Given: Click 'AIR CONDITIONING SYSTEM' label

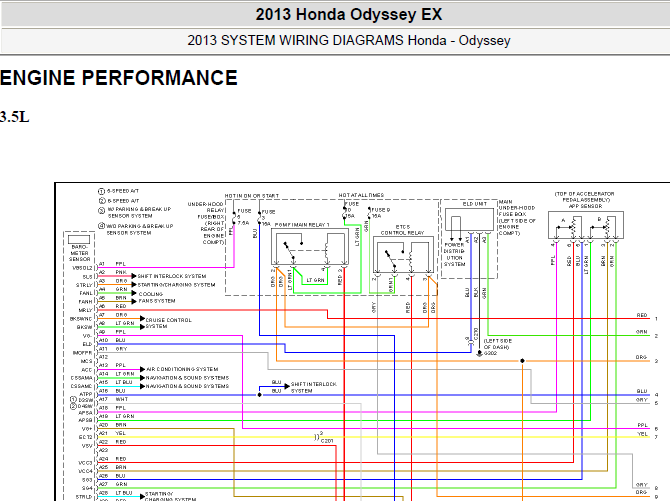Looking at the screenshot, I should point(182,369).
